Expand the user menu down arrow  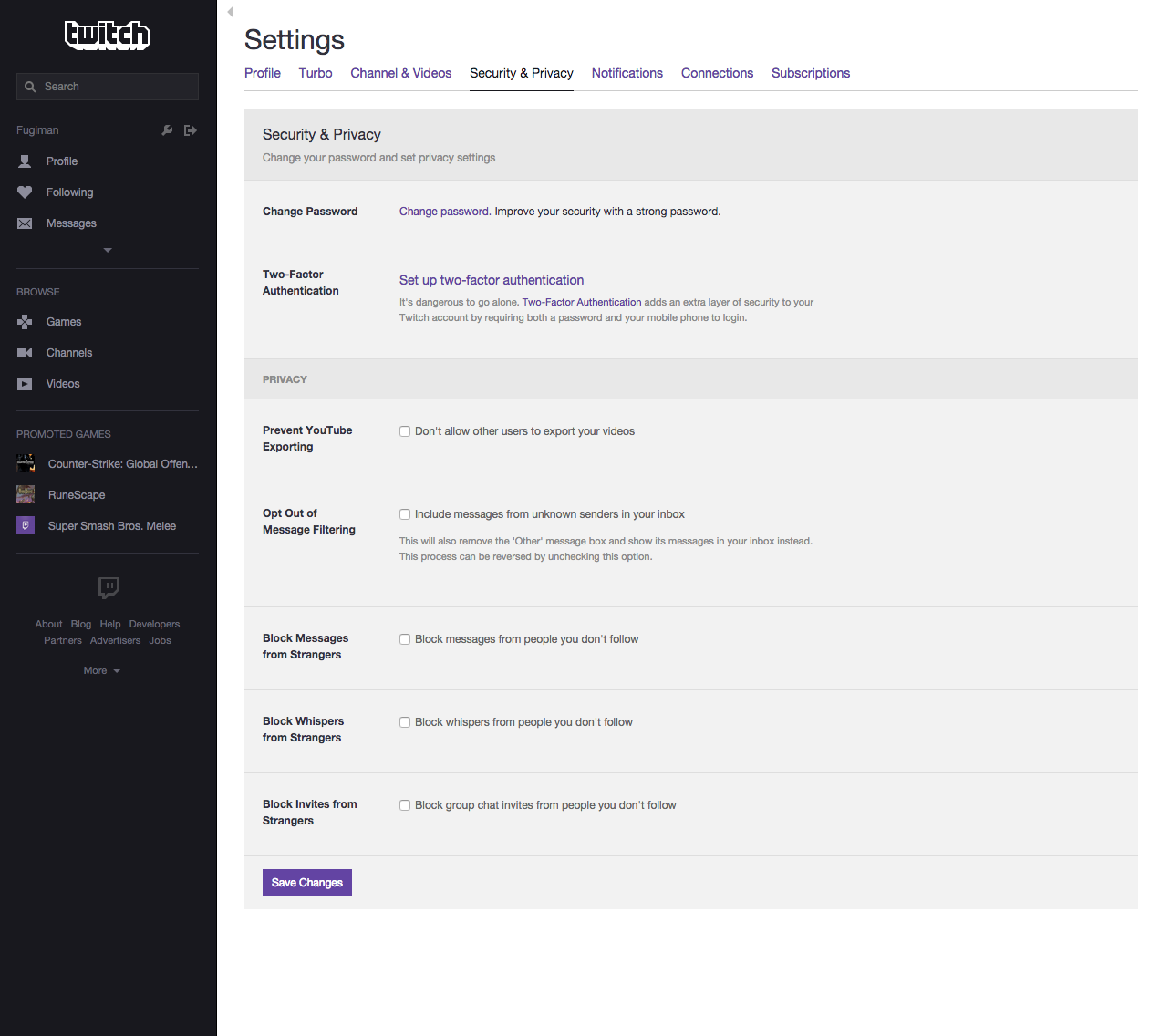(x=108, y=250)
